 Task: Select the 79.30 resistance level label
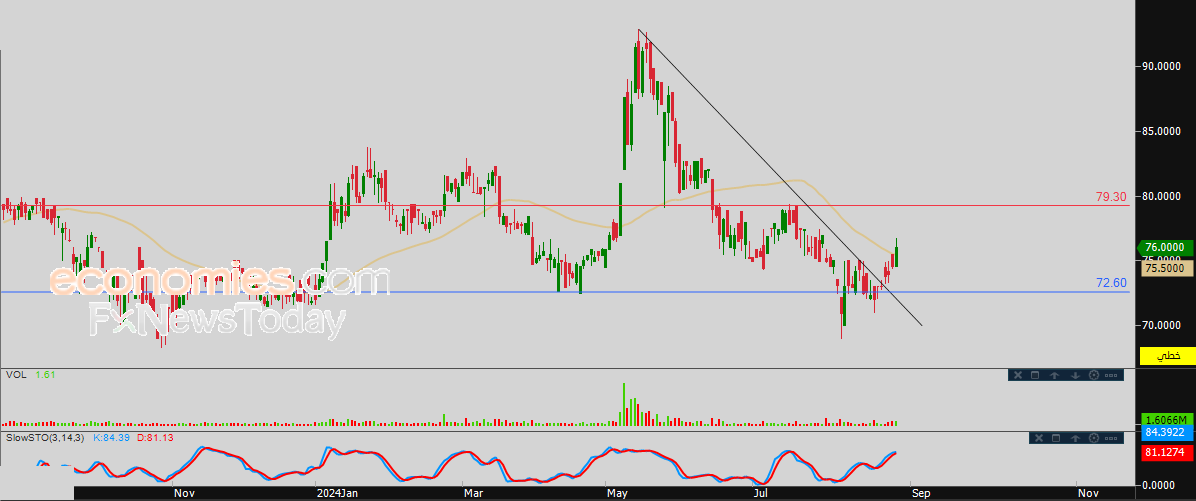pos(1111,197)
